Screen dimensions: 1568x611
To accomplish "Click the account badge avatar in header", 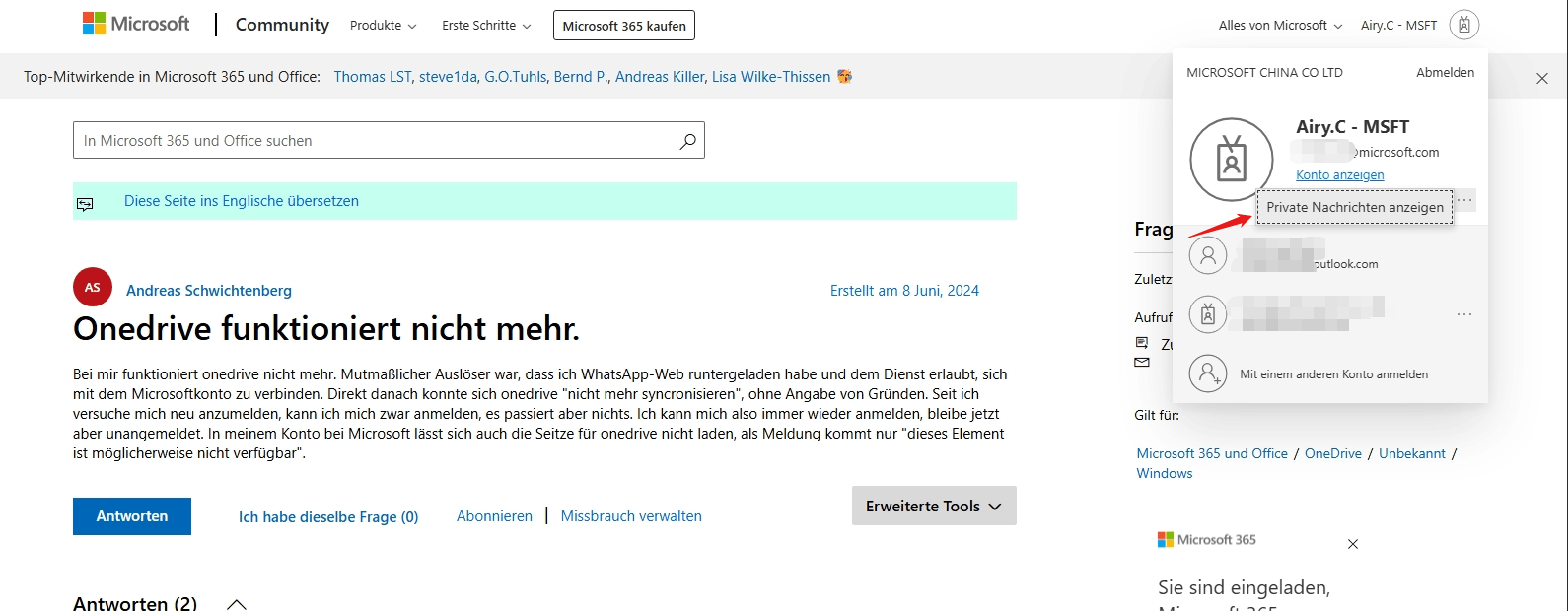I will 1464,26.
